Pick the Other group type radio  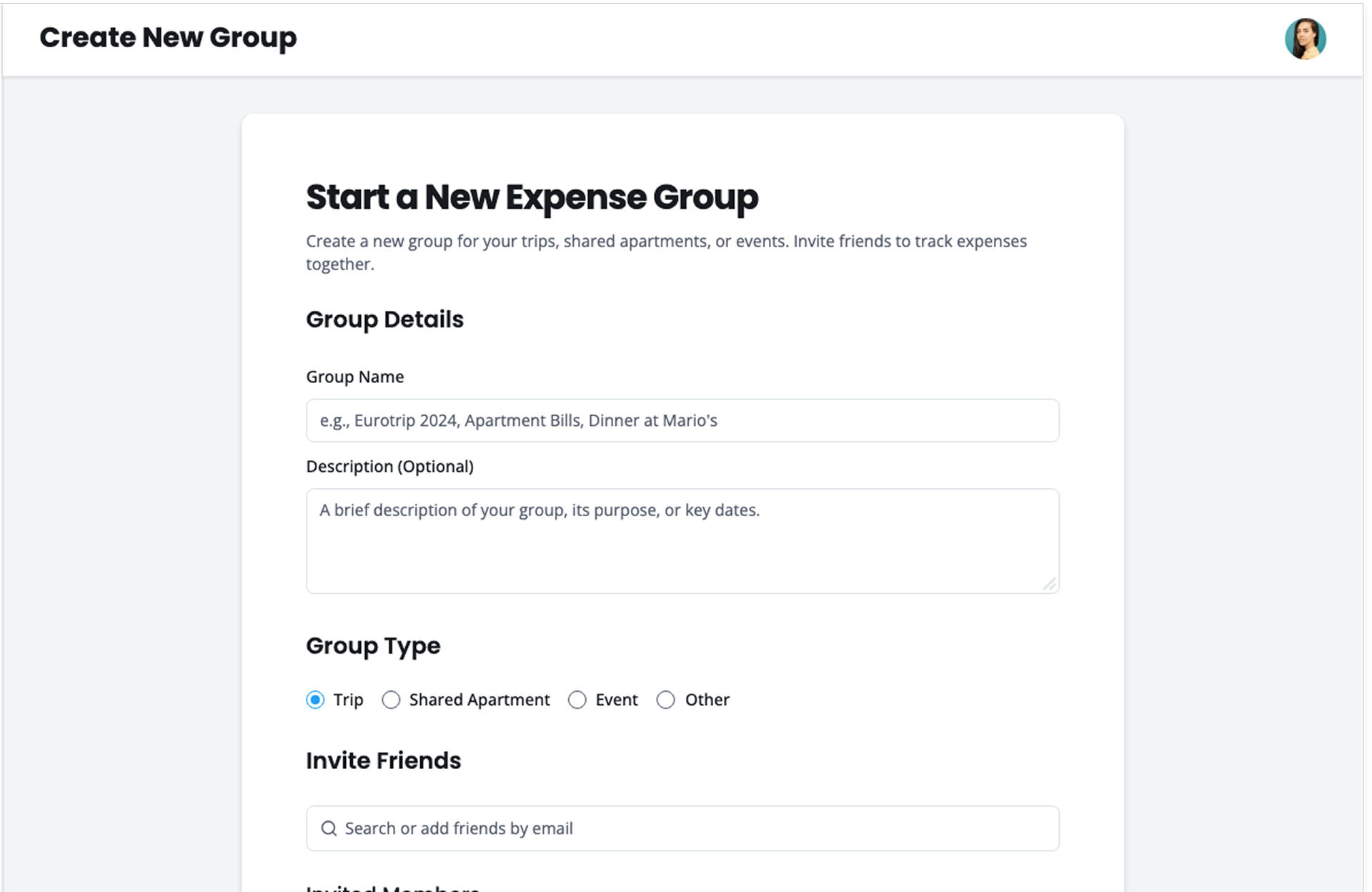pyautogui.click(x=666, y=700)
